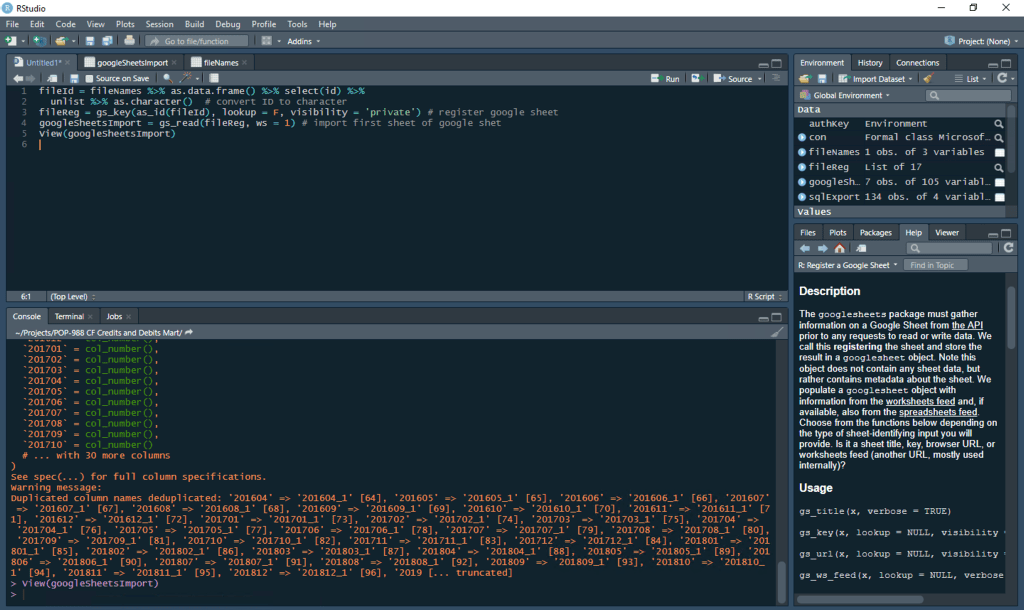
Task: Click the save all documents icon
Action: tap(107, 41)
